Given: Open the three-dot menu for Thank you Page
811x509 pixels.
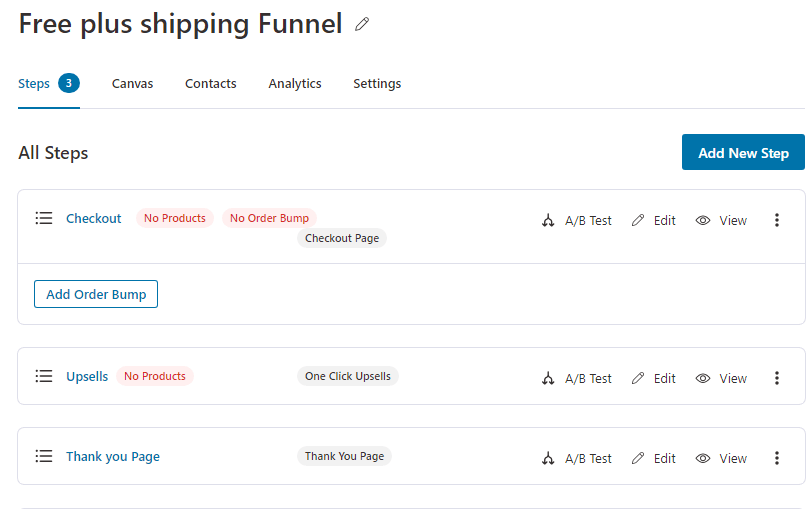Looking at the screenshot, I should pos(777,458).
